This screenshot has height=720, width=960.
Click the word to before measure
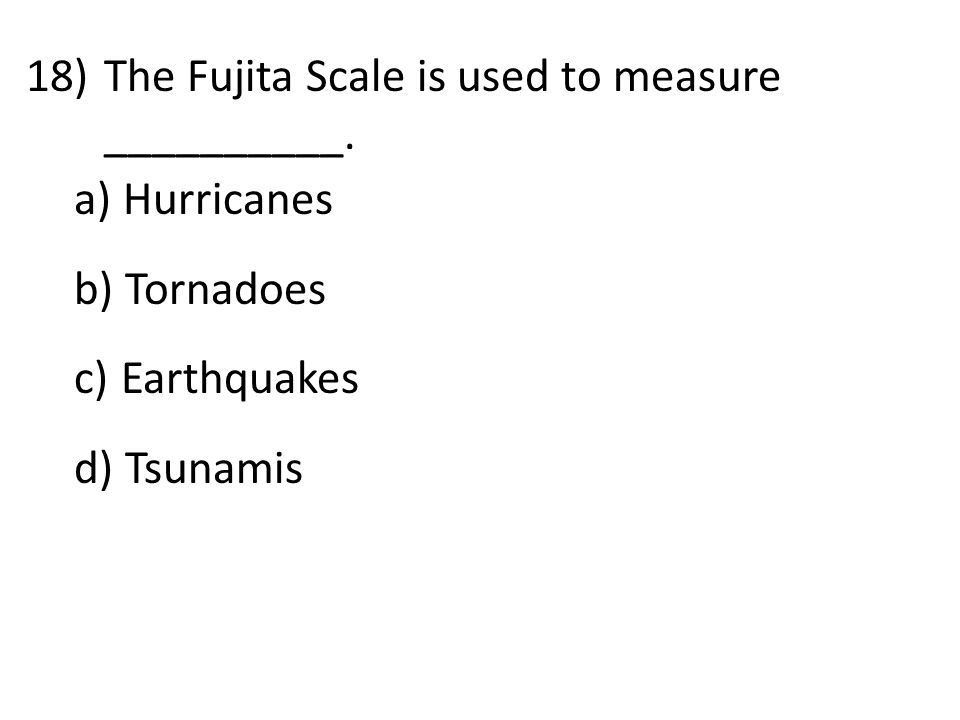(x=580, y=78)
